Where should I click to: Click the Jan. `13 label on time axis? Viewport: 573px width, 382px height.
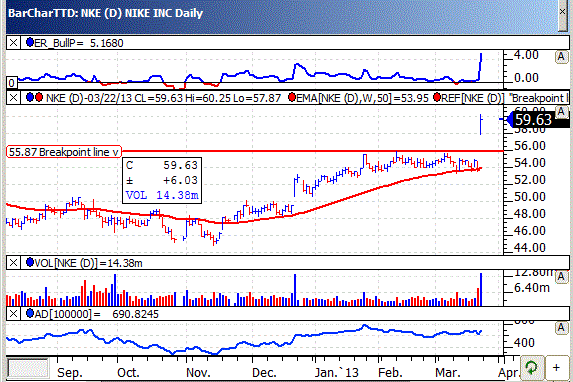[337, 373]
